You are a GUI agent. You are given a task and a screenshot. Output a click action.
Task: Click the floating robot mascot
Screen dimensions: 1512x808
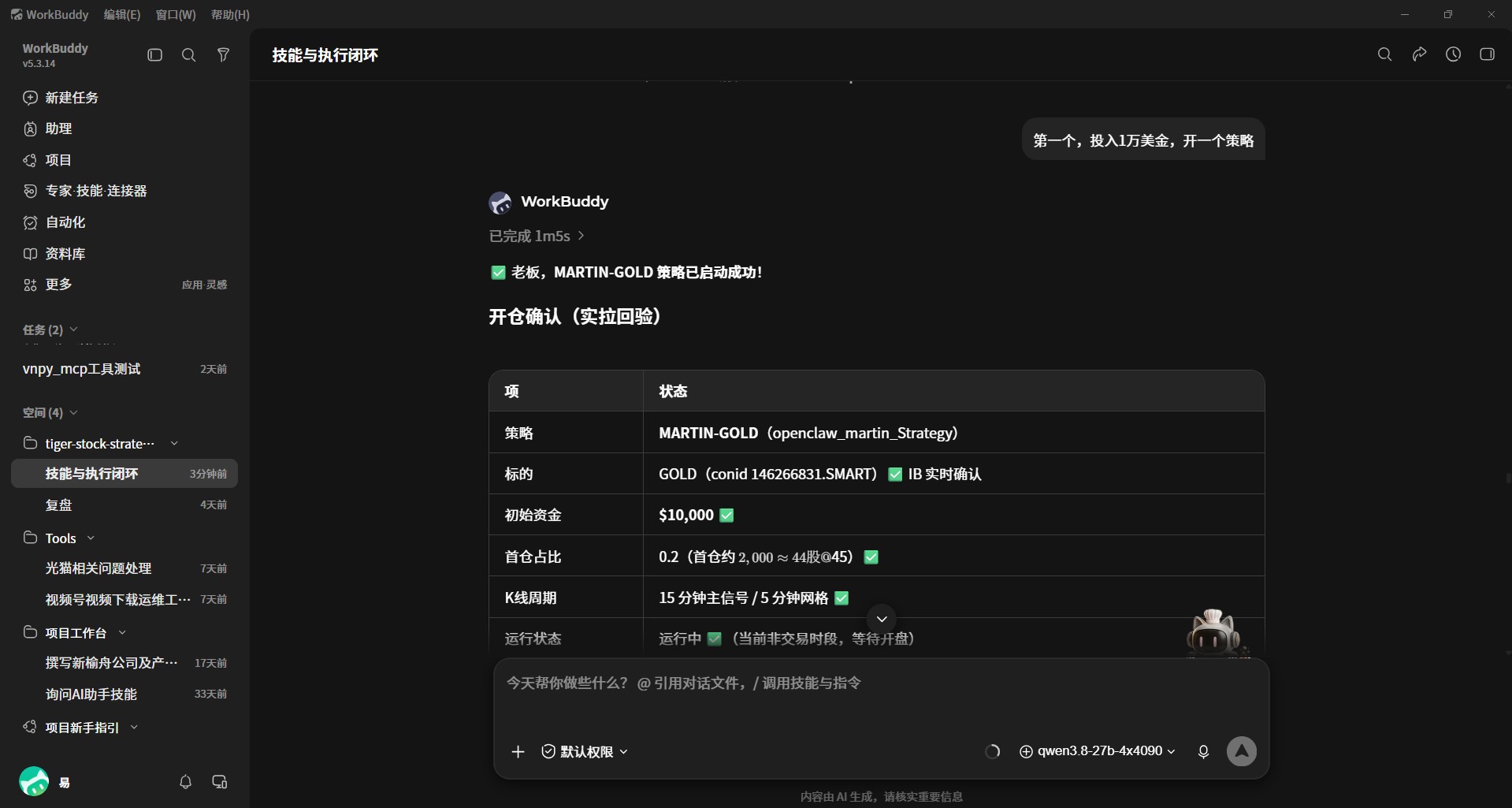pos(1216,633)
